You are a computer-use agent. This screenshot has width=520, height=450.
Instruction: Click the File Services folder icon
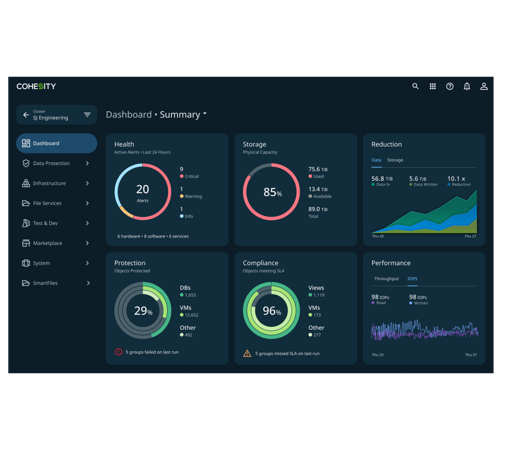26,203
